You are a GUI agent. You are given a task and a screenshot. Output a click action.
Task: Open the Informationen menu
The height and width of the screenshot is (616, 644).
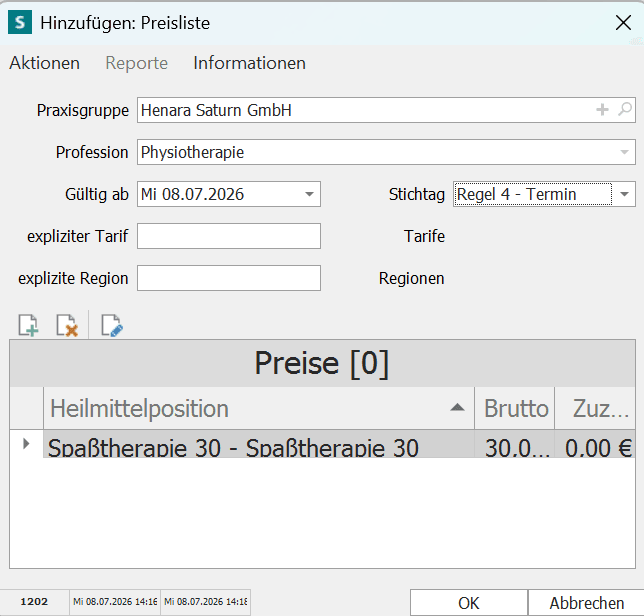(249, 63)
